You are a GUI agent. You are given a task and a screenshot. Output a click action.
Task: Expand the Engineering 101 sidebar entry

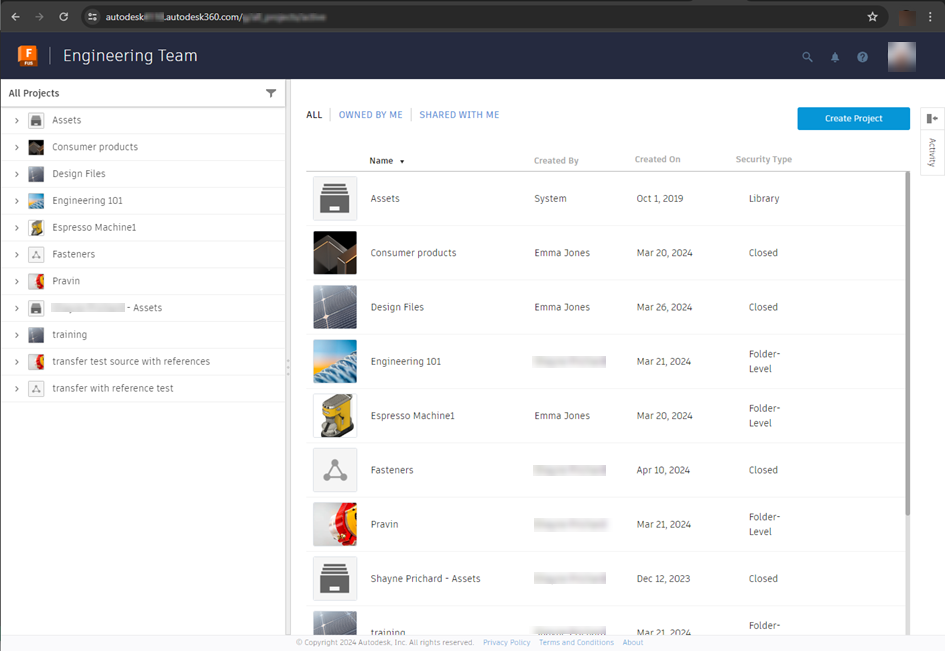(x=14, y=200)
